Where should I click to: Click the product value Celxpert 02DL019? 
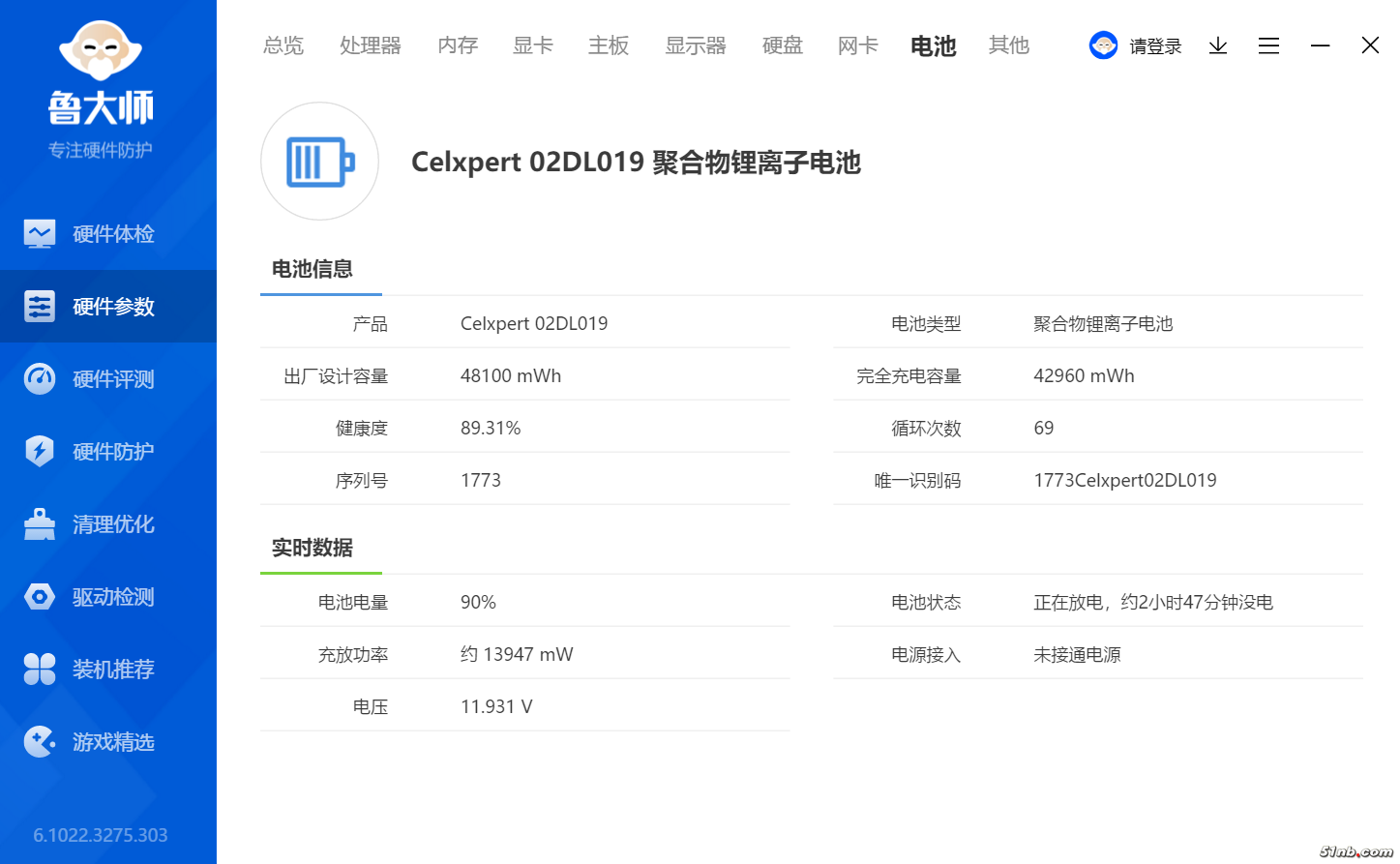(534, 323)
